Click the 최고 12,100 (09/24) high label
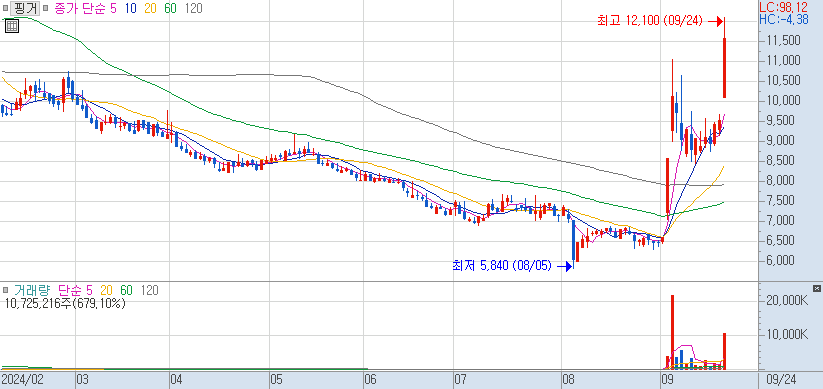The width and height of the screenshot is (823, 389). pos(650,21)
